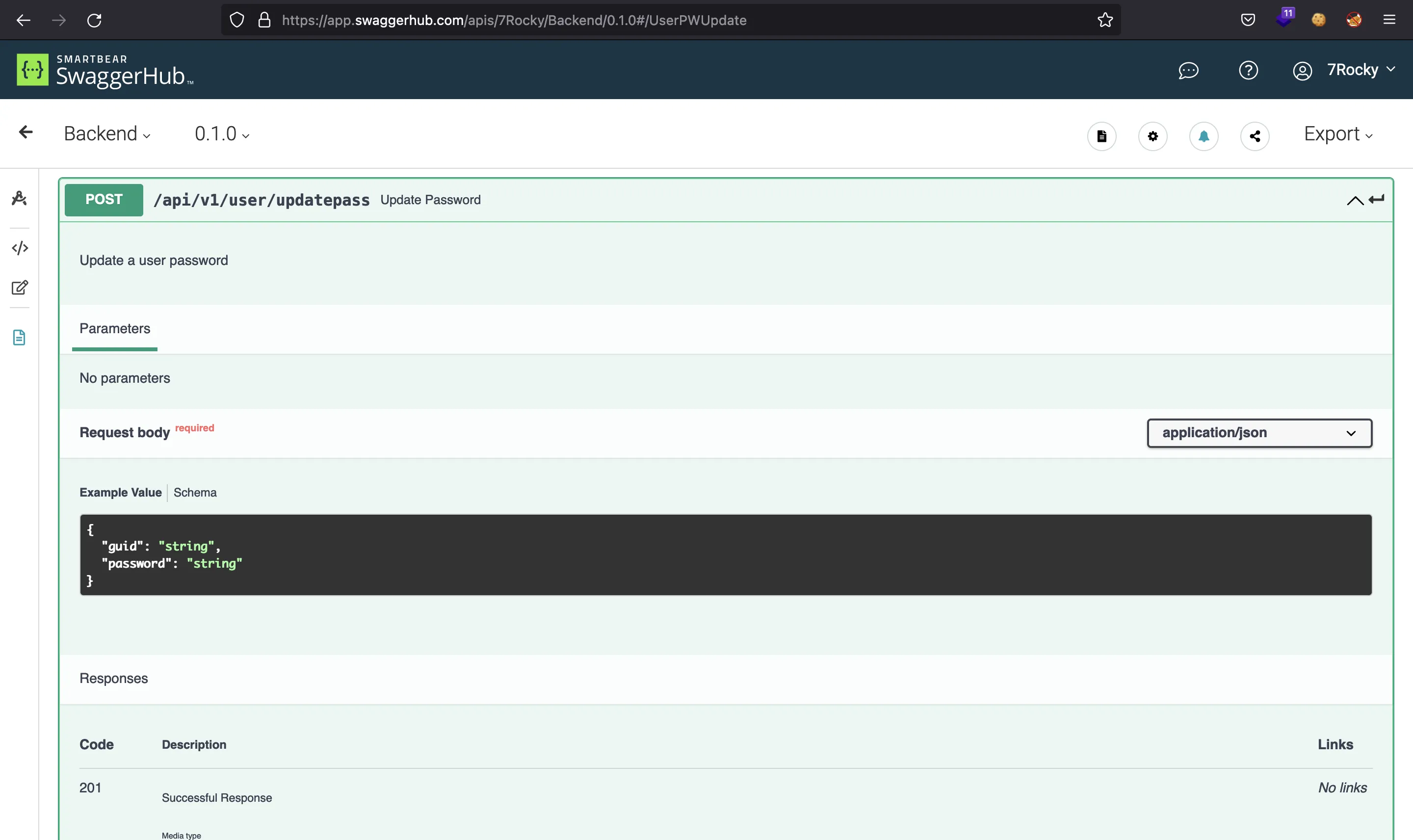This screenshot has height=840, width=1413.
Task: Go back with the browser back arrow
Action: 23,21
